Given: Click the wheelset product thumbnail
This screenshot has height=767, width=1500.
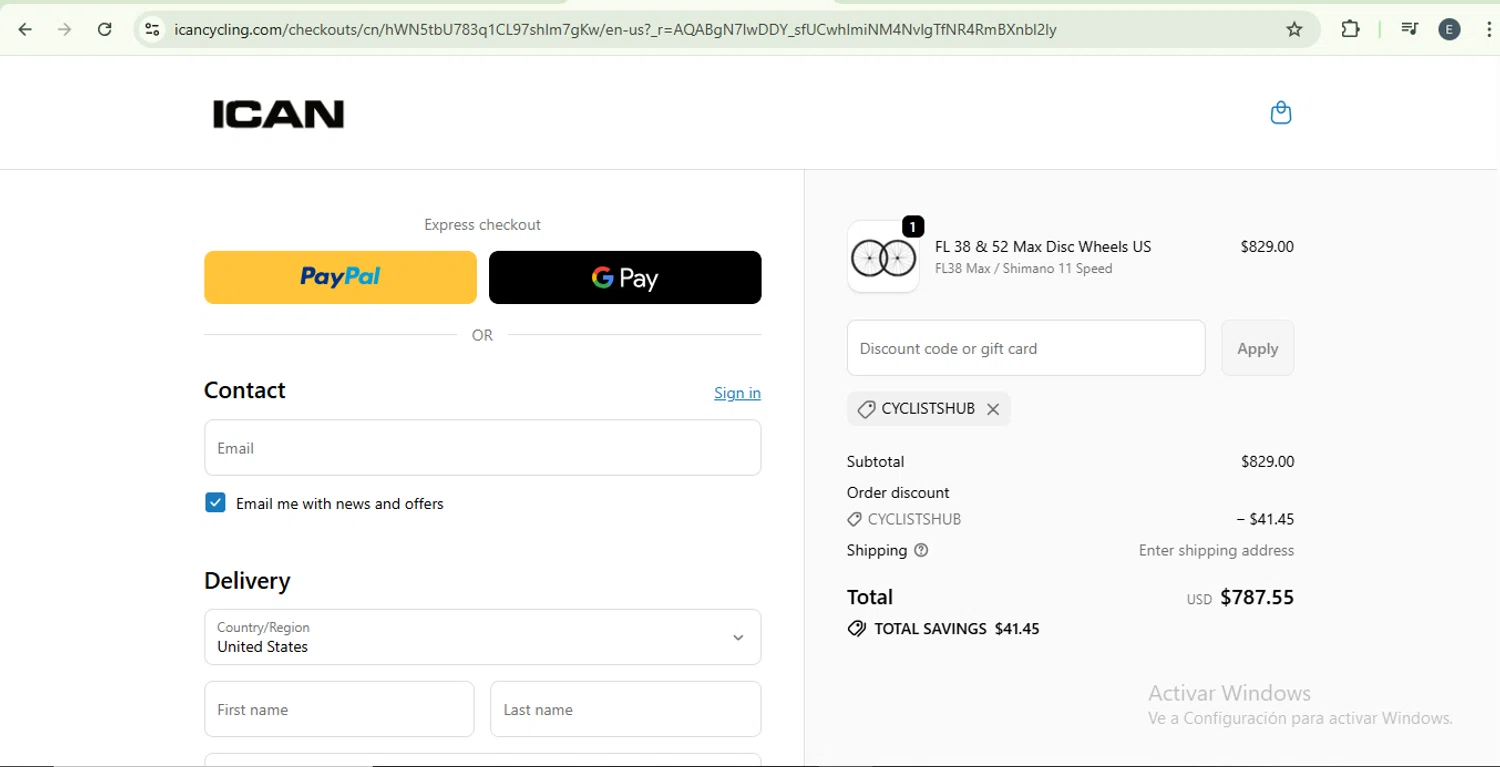Looking at the screenshot, I should tap(883, 257).
